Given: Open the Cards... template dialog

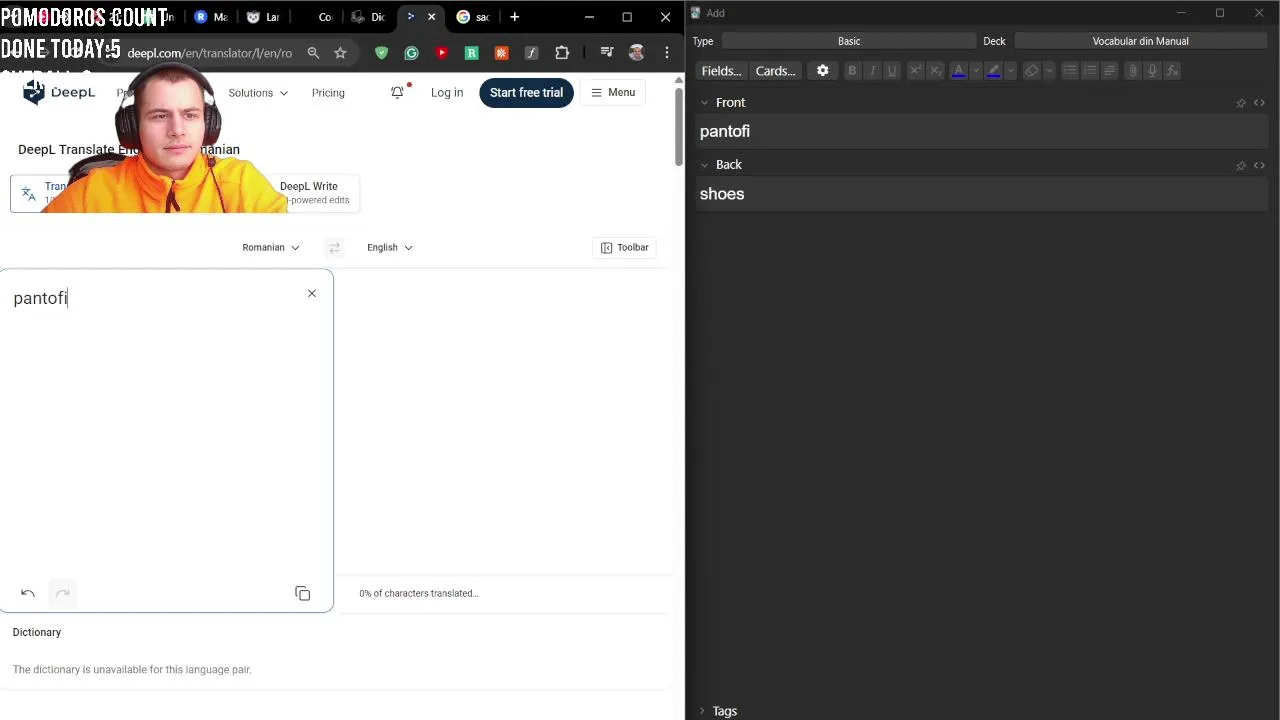Looking at the screenshot, I should tap(775, 71).
